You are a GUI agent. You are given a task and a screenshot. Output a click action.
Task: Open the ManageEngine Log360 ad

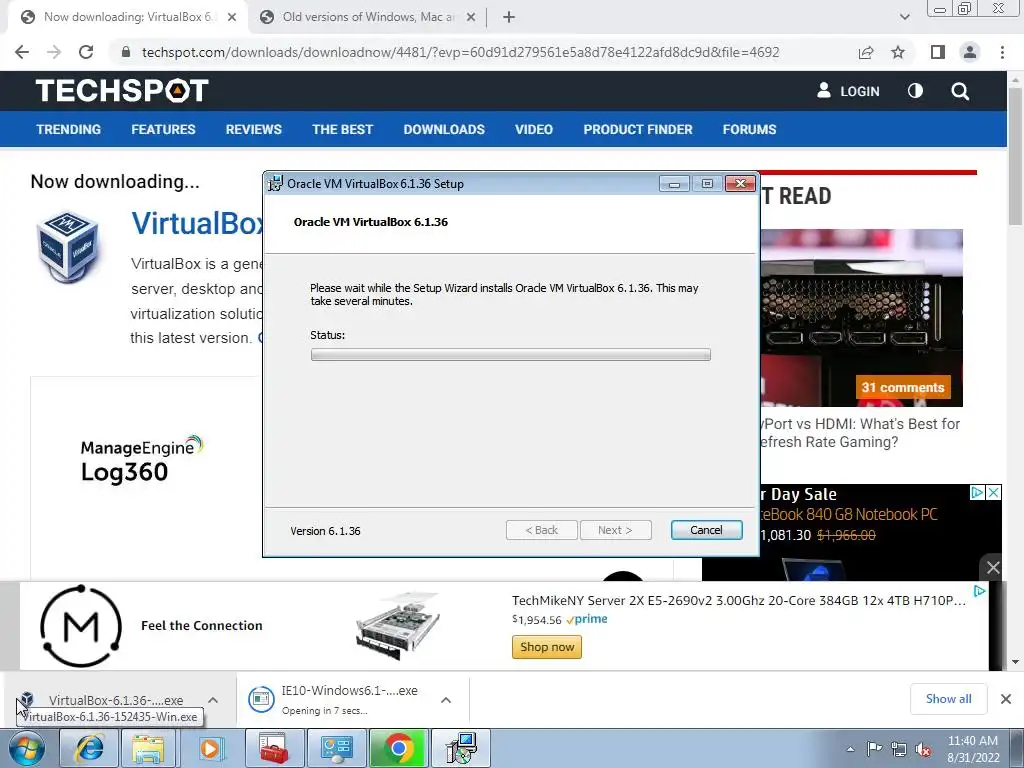[x=142, y=460]
